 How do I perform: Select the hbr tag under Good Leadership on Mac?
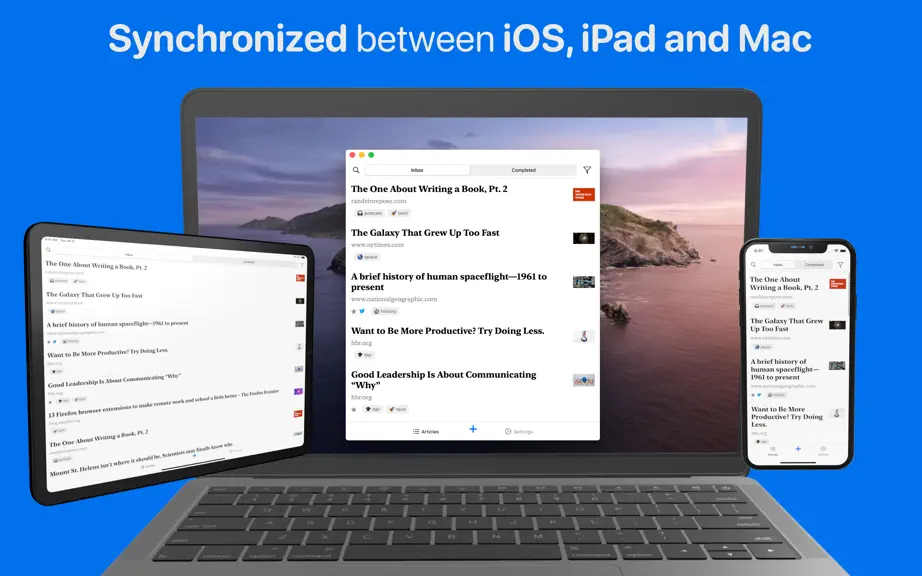[x=372, y=409]
